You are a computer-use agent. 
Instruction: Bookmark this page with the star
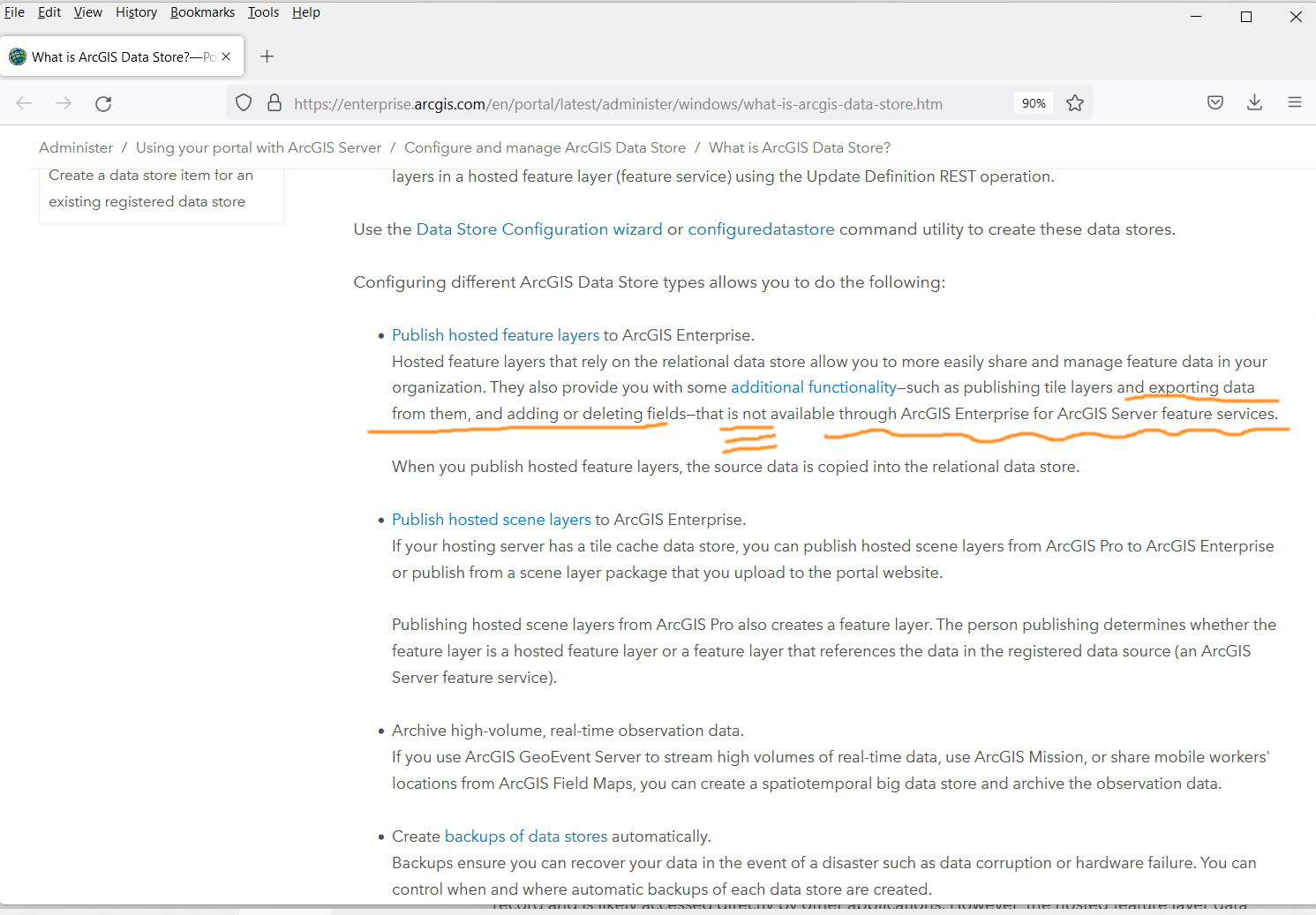(x=1075, y=103)
